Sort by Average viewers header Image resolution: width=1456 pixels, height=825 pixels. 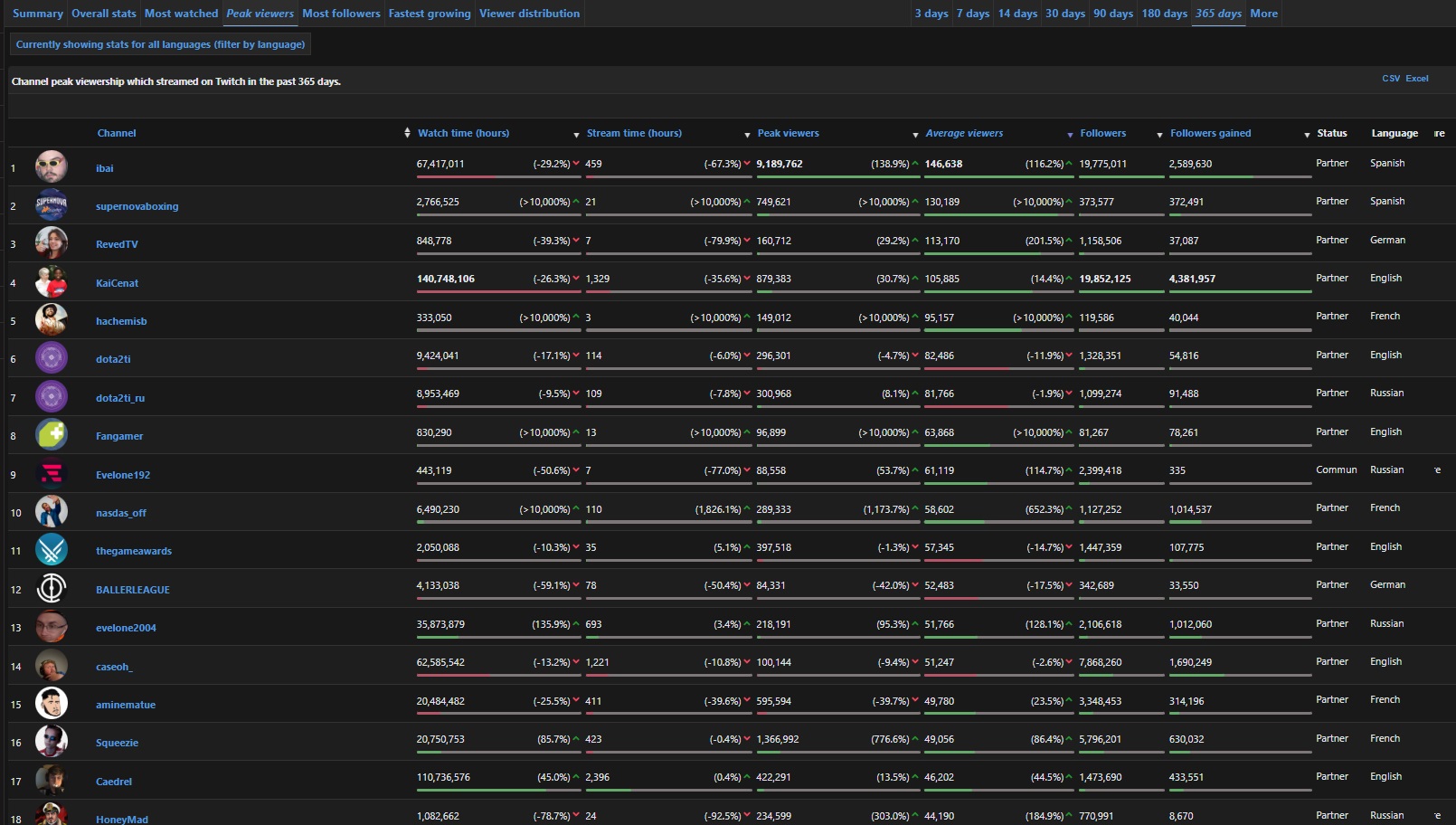point(964,133)
